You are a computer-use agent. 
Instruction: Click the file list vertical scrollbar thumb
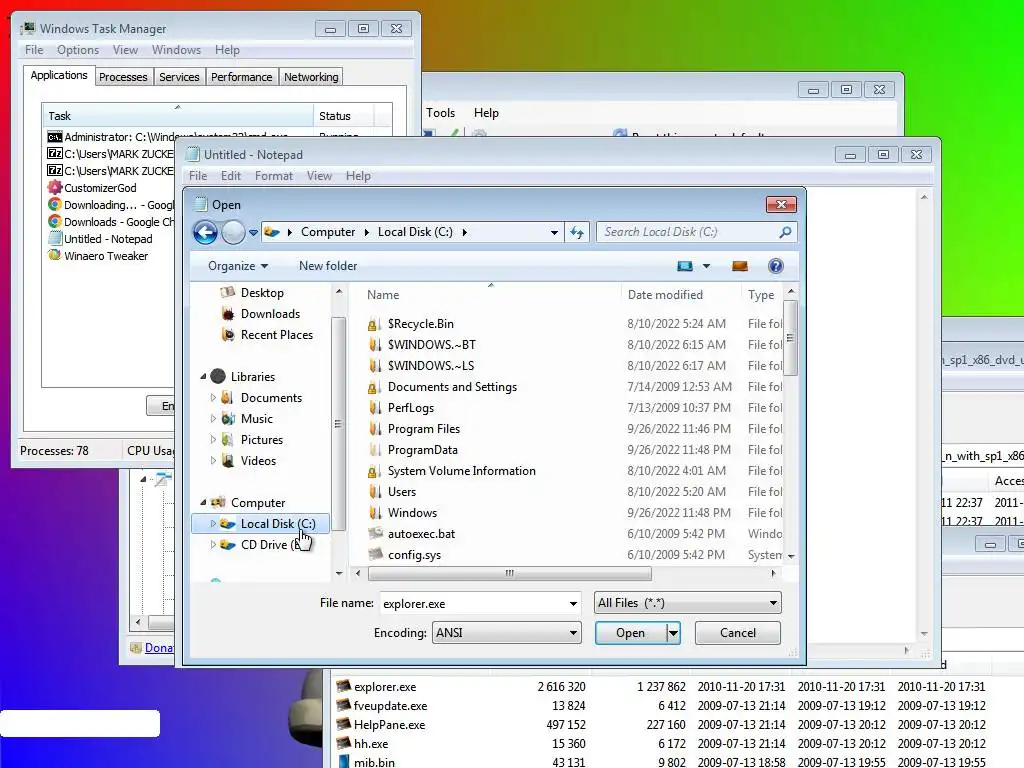(x=790, y=338)
